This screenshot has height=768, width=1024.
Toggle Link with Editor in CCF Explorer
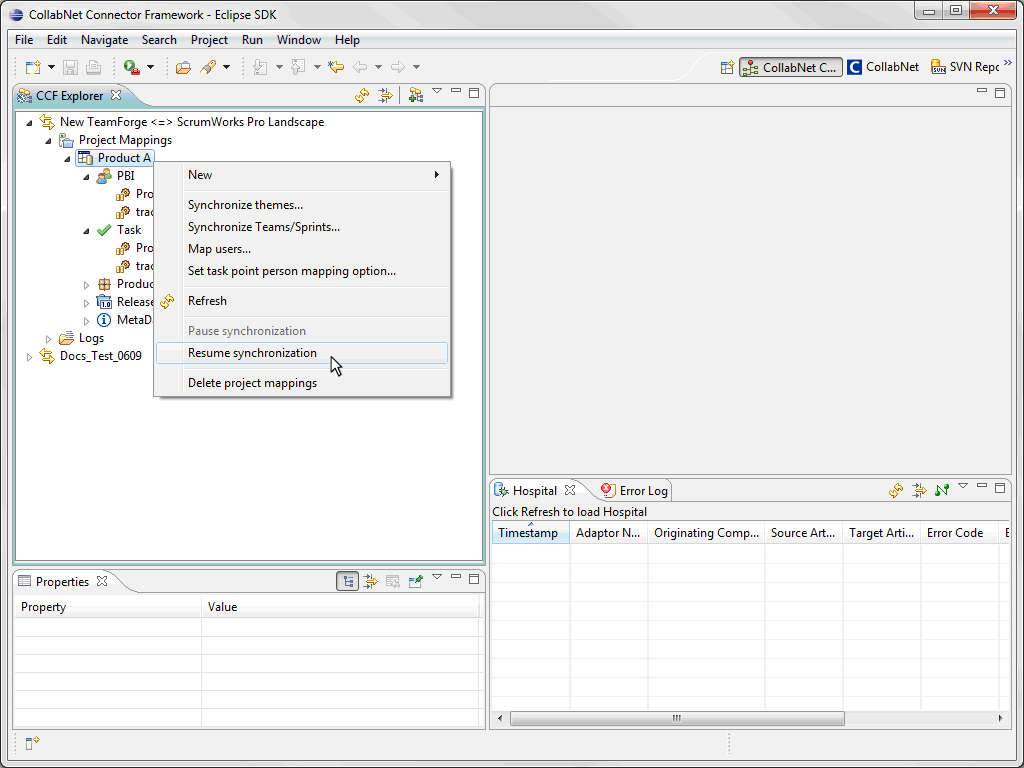coord(386,95)
